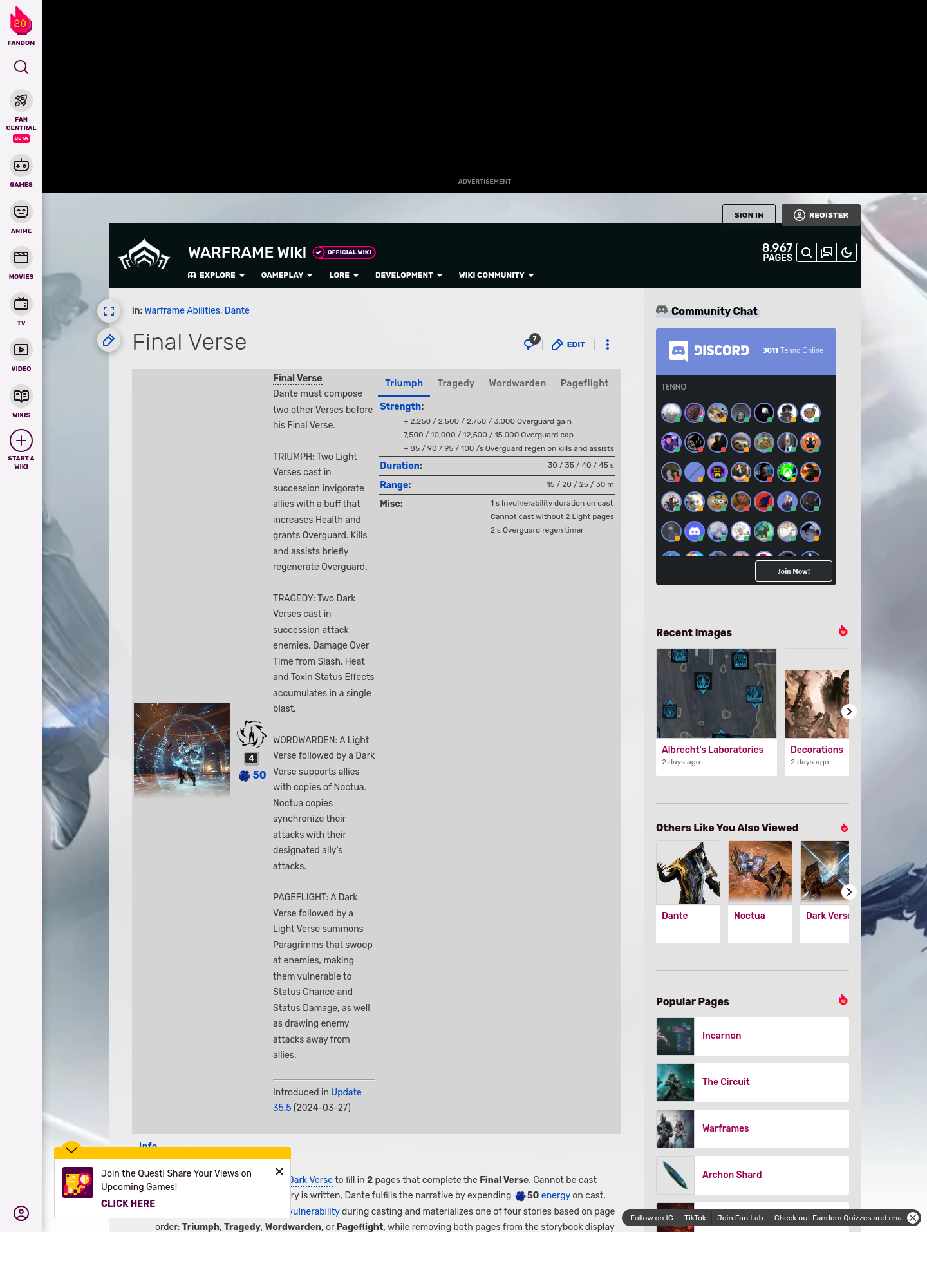Click the Register button
The width and height of the screenshot is (927, 1288).
[x=821, y=215]
